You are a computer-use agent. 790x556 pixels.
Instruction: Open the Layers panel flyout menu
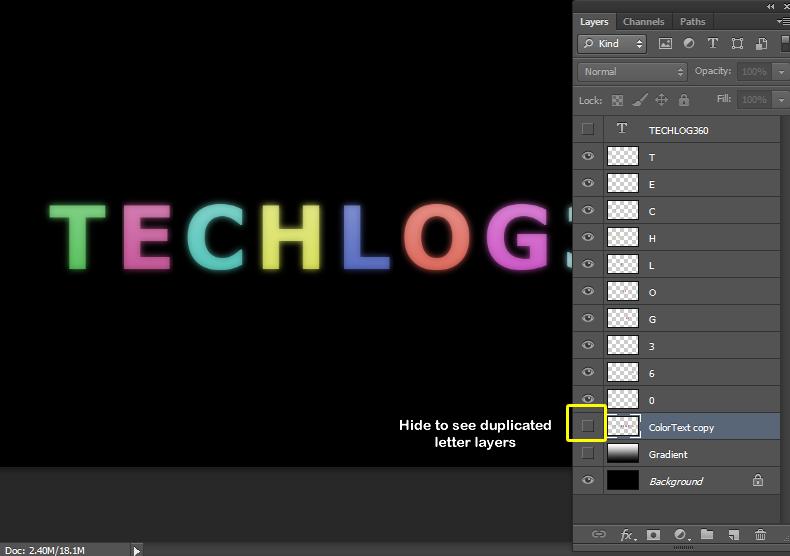[x=783, y=22]
